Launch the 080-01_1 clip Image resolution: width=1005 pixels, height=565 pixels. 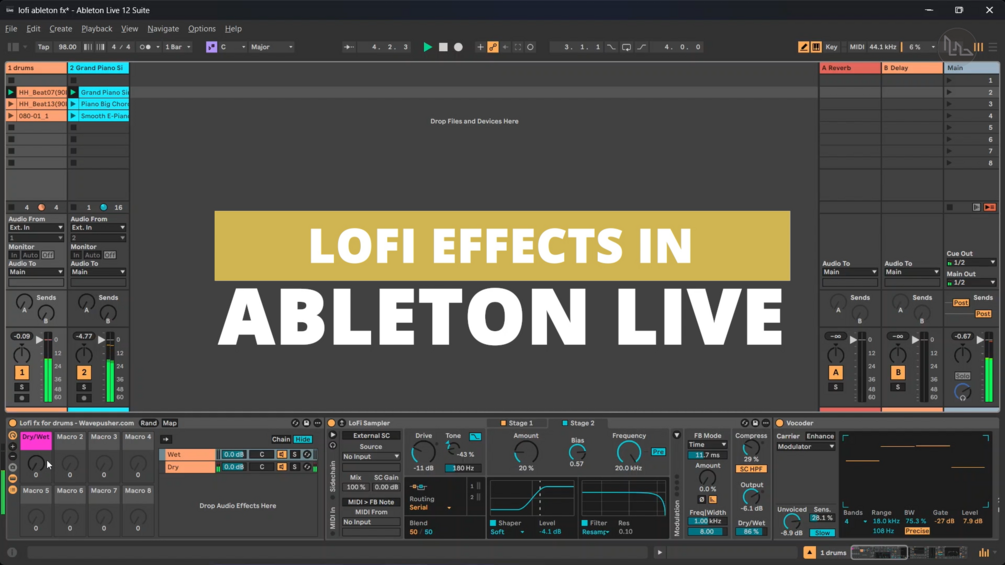click(10, 116)
